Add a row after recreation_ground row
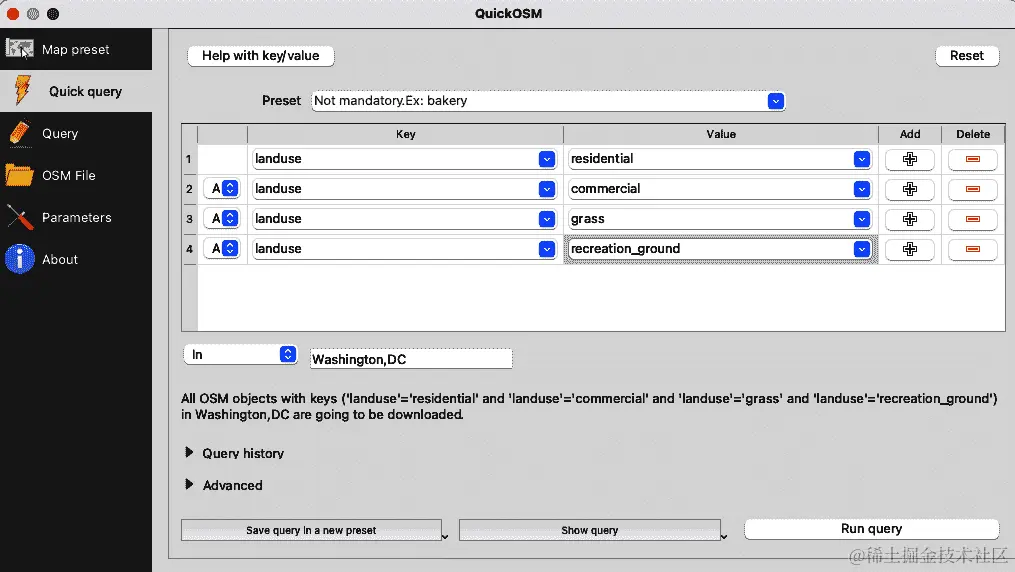Image resolution: width=1015 pixels, height=572 pixels. (909, 249)
